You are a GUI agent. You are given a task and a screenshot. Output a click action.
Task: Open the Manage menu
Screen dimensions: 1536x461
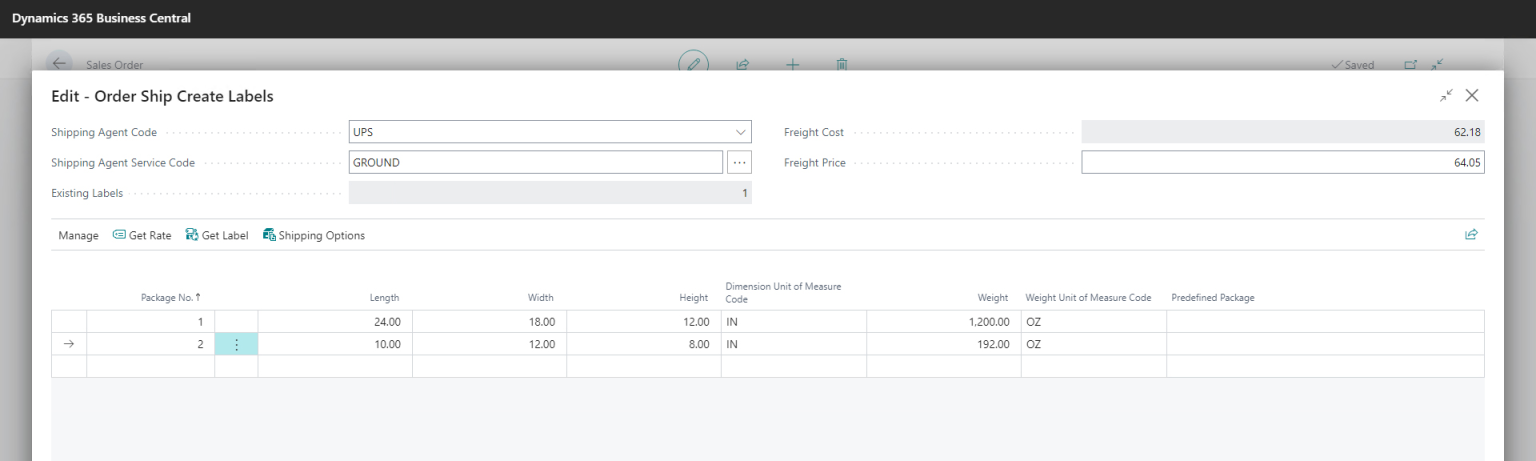[x=78, y=236]
